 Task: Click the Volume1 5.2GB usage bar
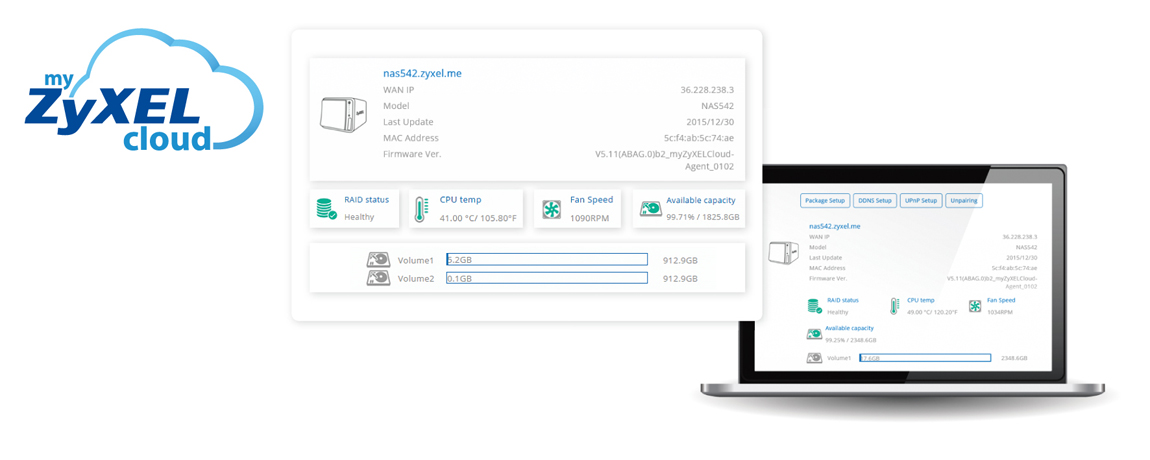547,260
